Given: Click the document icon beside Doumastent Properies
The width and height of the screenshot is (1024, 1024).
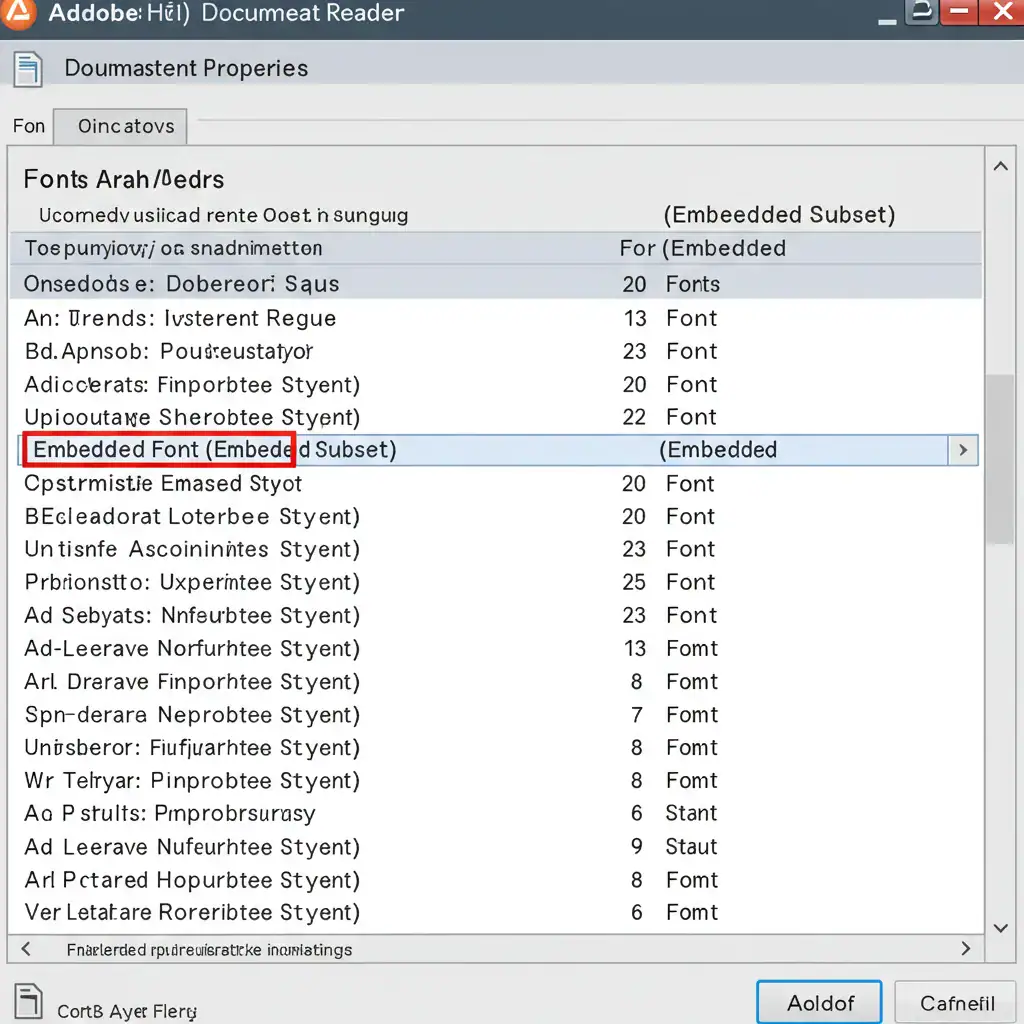Looking at the screenshot, I should click(27, 69).
